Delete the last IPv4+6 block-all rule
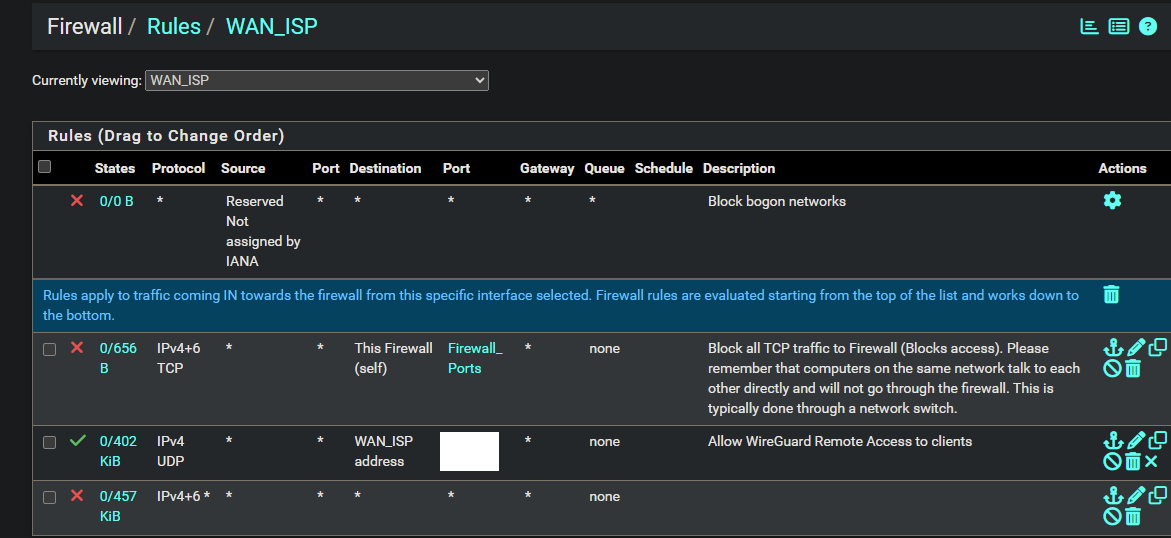Screen dimensions: 1171x538 pos(1133,516)
